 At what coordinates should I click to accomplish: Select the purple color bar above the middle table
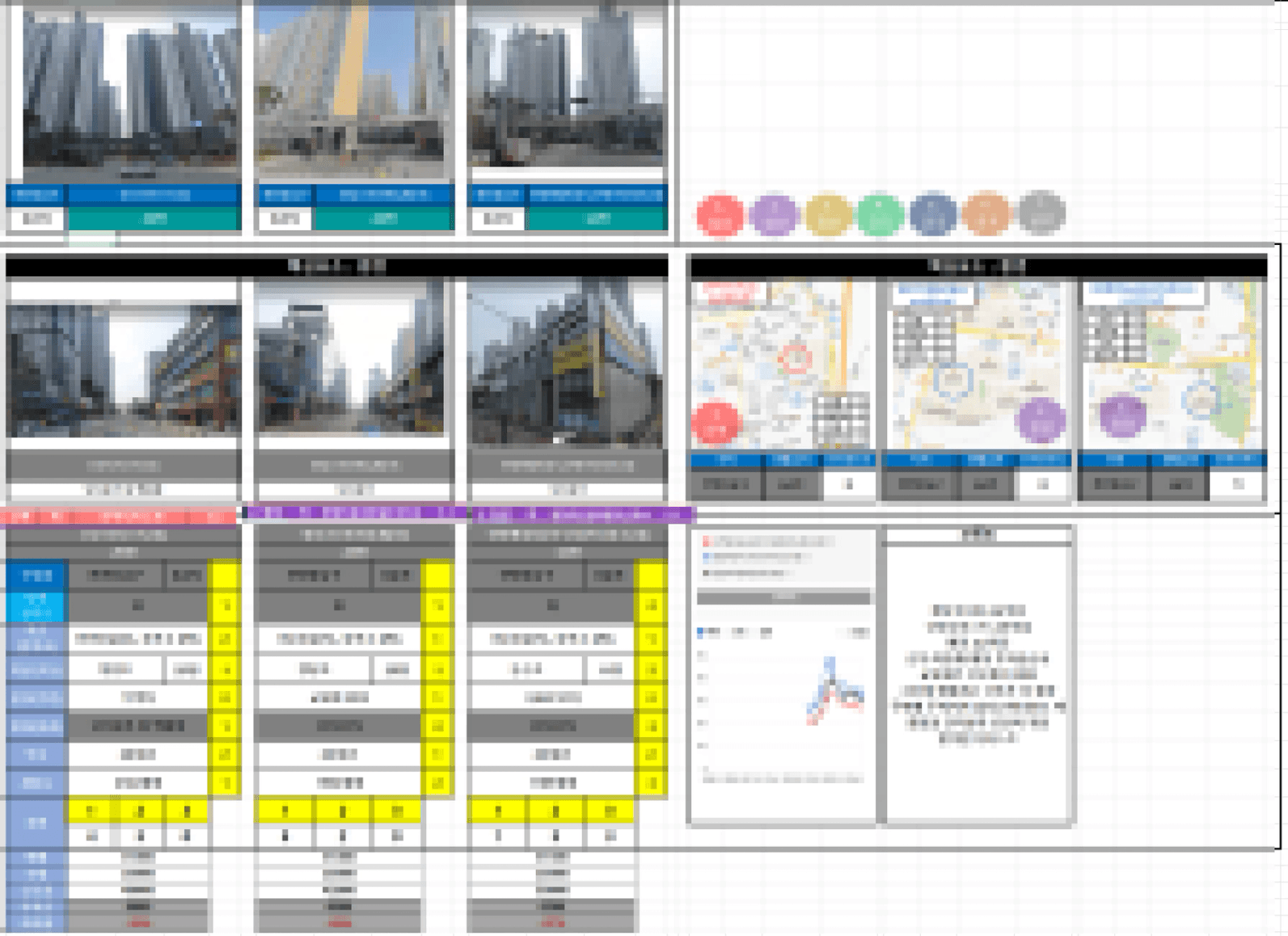(x=356, y=512)
